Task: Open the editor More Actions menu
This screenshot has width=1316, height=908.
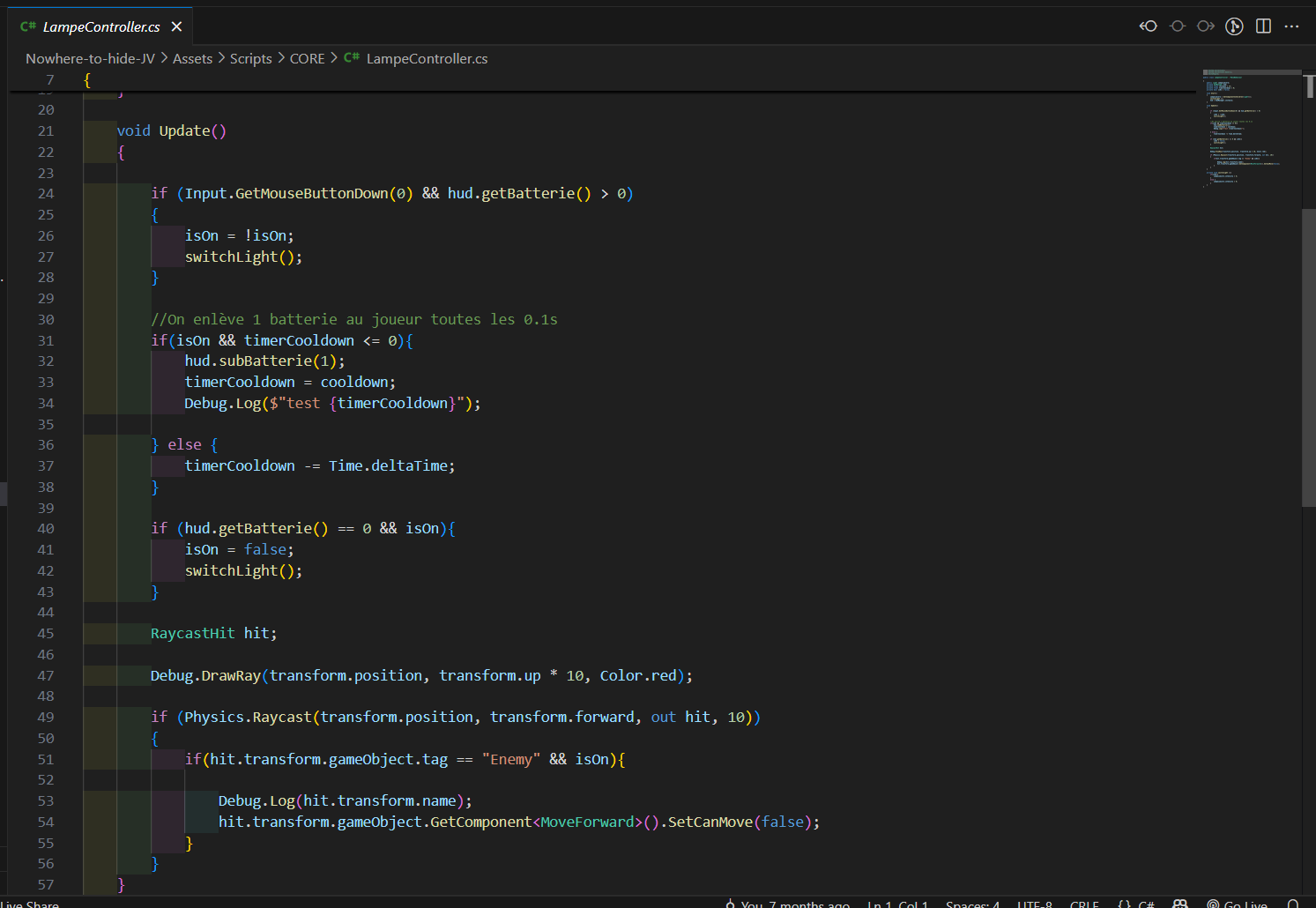Action: click(1291, 26)
